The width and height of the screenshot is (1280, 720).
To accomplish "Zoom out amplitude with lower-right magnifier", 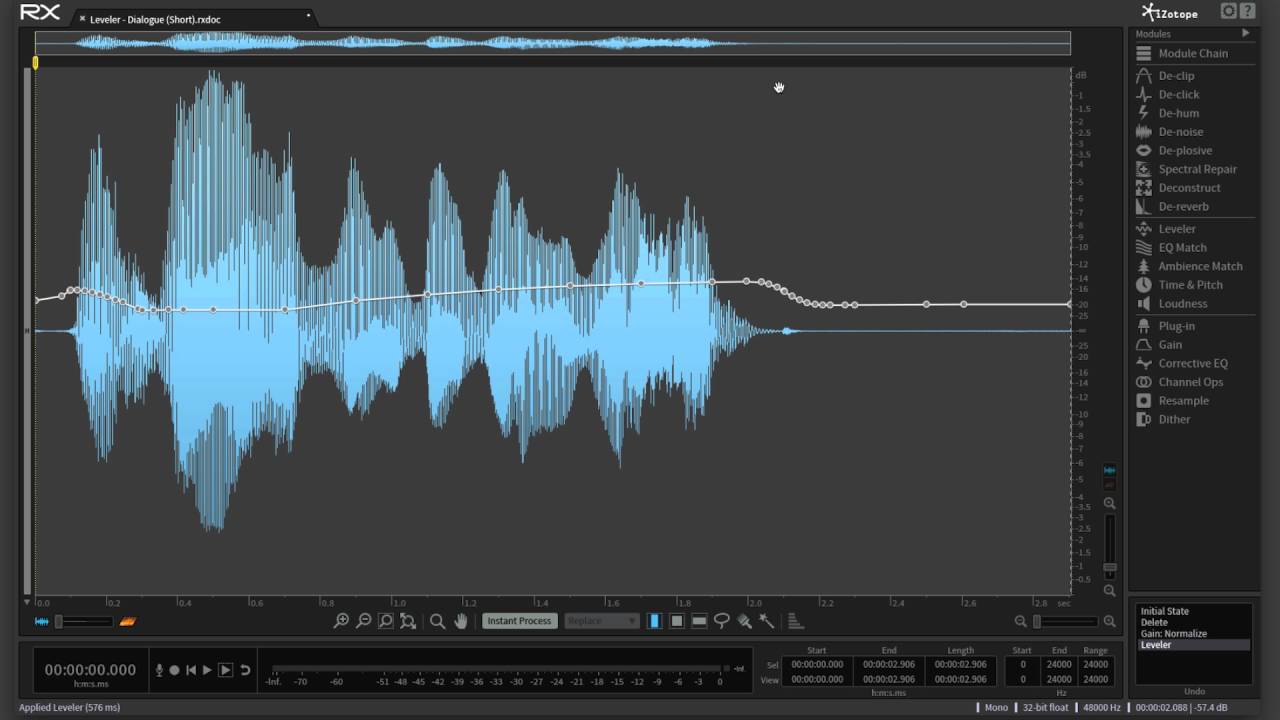I will [1109, 591].
